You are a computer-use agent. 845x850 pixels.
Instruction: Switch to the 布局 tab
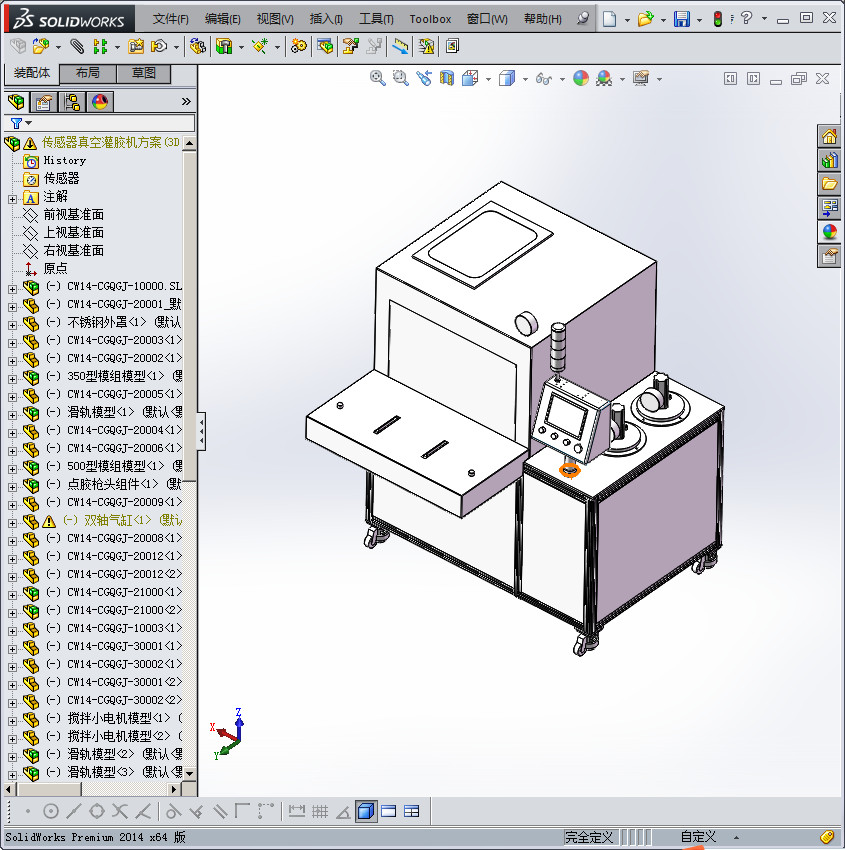[88, 73]
